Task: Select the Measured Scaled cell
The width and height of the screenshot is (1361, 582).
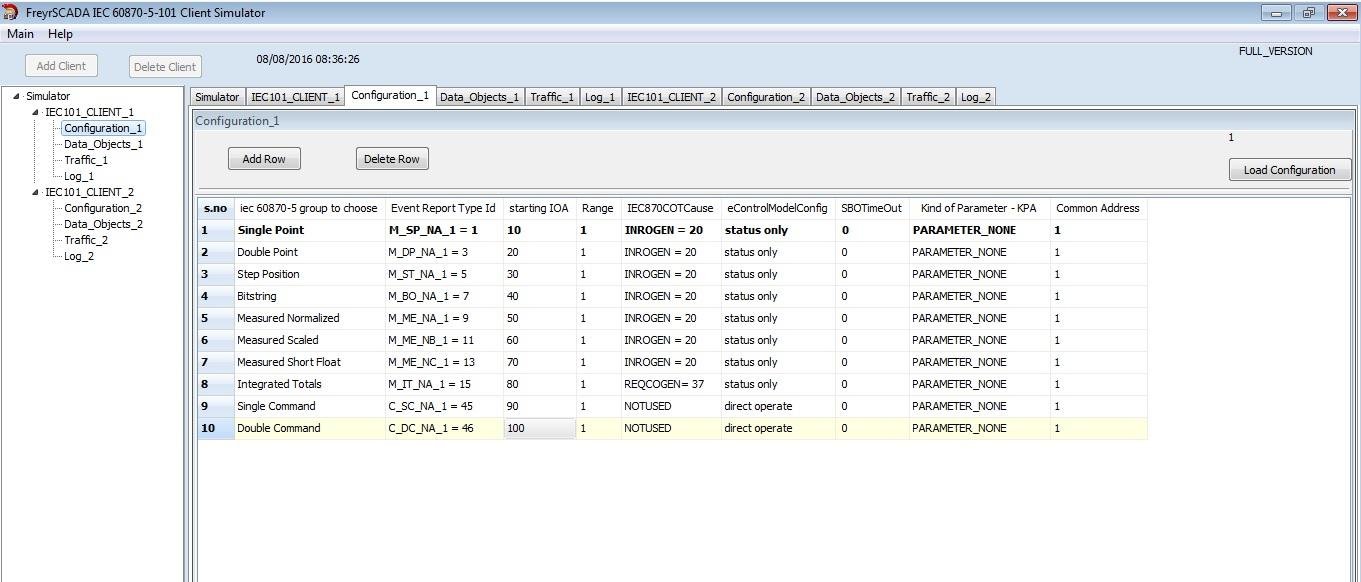Action: [x=309, y=340]
